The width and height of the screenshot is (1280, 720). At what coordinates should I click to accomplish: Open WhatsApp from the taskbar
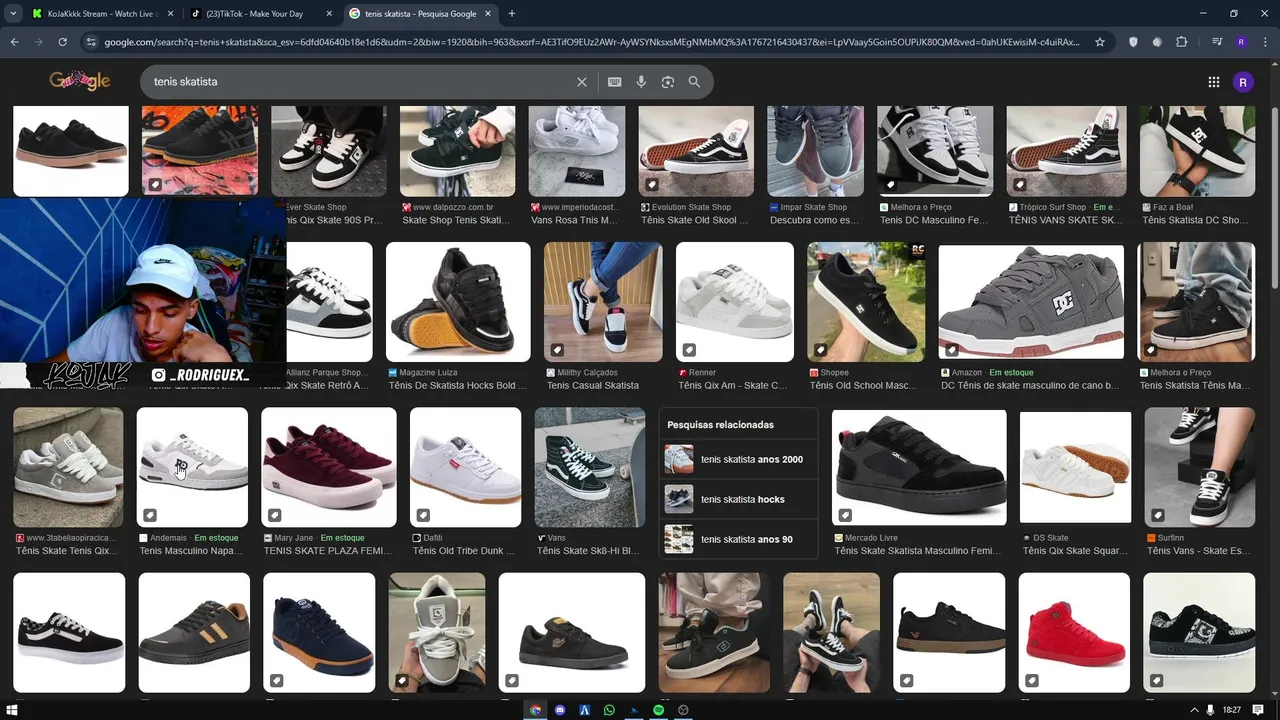coord(609,710)
